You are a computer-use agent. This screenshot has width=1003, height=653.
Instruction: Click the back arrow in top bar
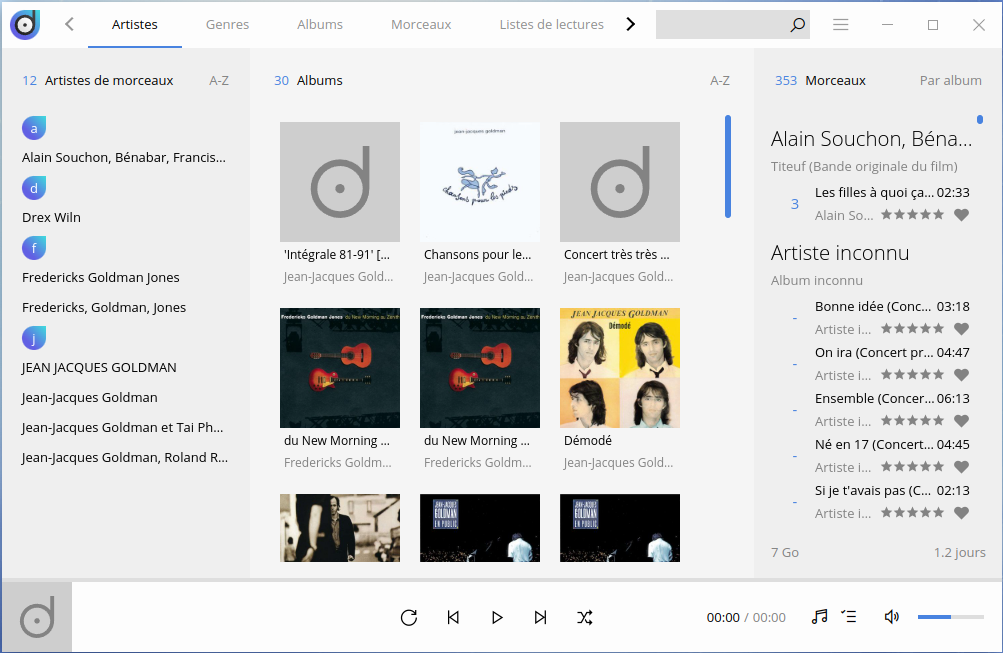tap(69, 24)
